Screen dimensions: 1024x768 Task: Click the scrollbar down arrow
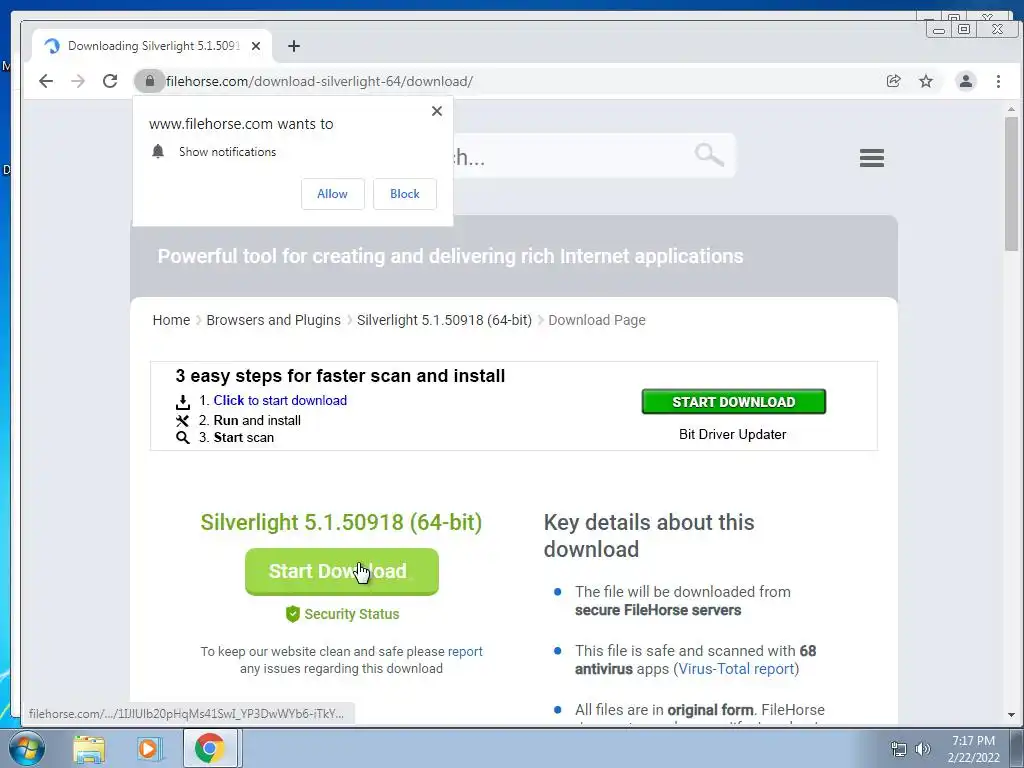1011,715
